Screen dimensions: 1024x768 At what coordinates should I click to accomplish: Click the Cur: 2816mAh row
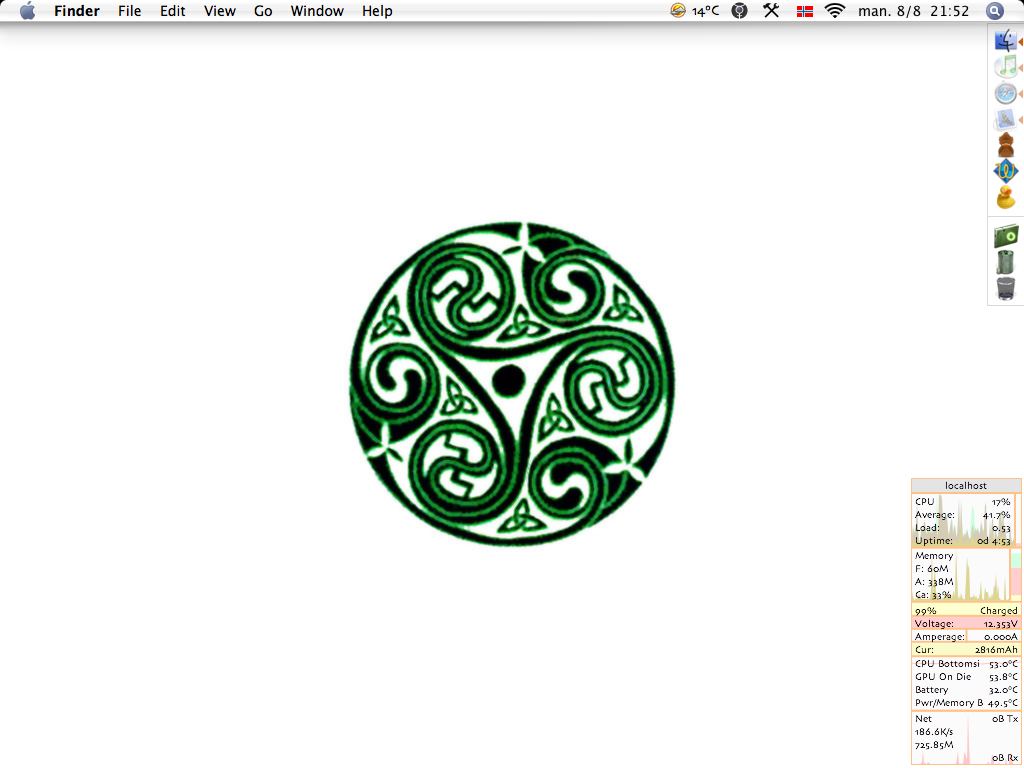[x=966, y=650]
